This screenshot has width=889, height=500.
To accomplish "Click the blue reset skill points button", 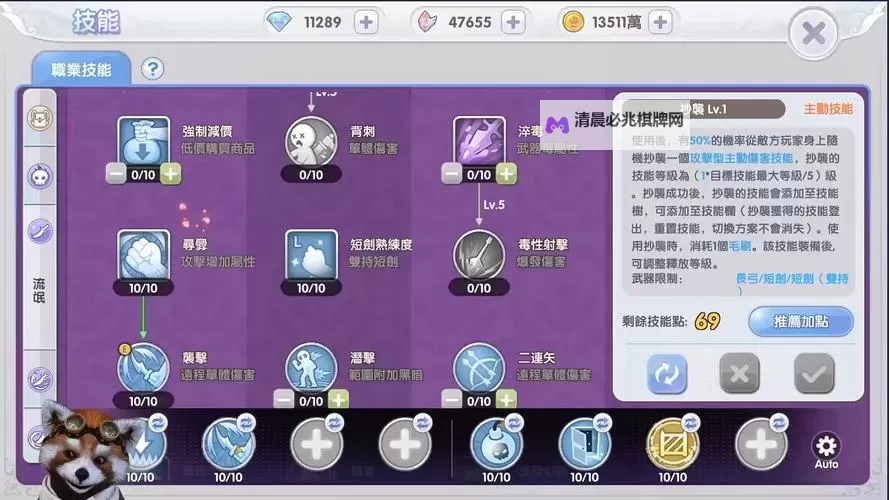I will [667, 374].
